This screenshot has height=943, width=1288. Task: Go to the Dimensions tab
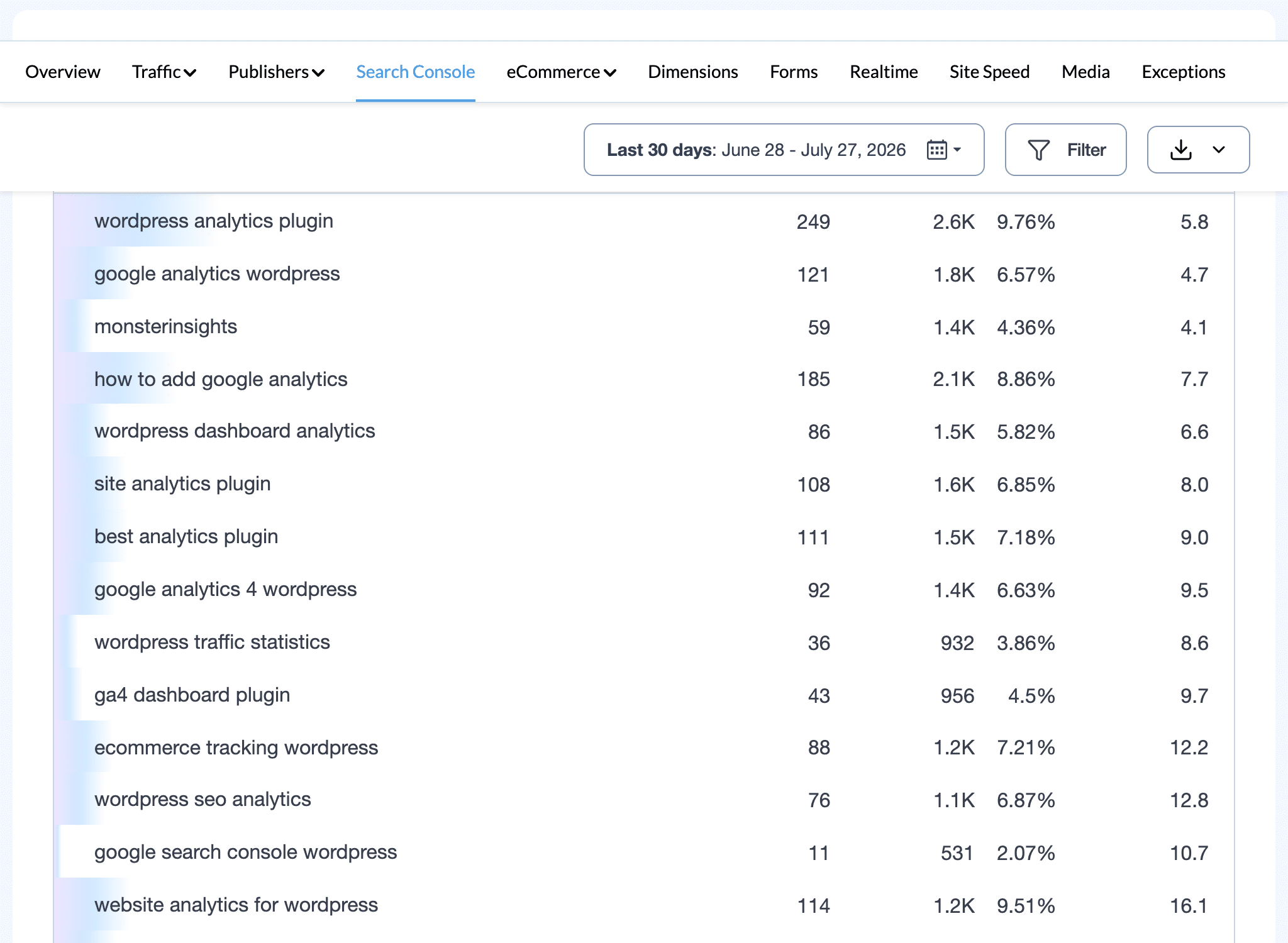pos(693,72)
